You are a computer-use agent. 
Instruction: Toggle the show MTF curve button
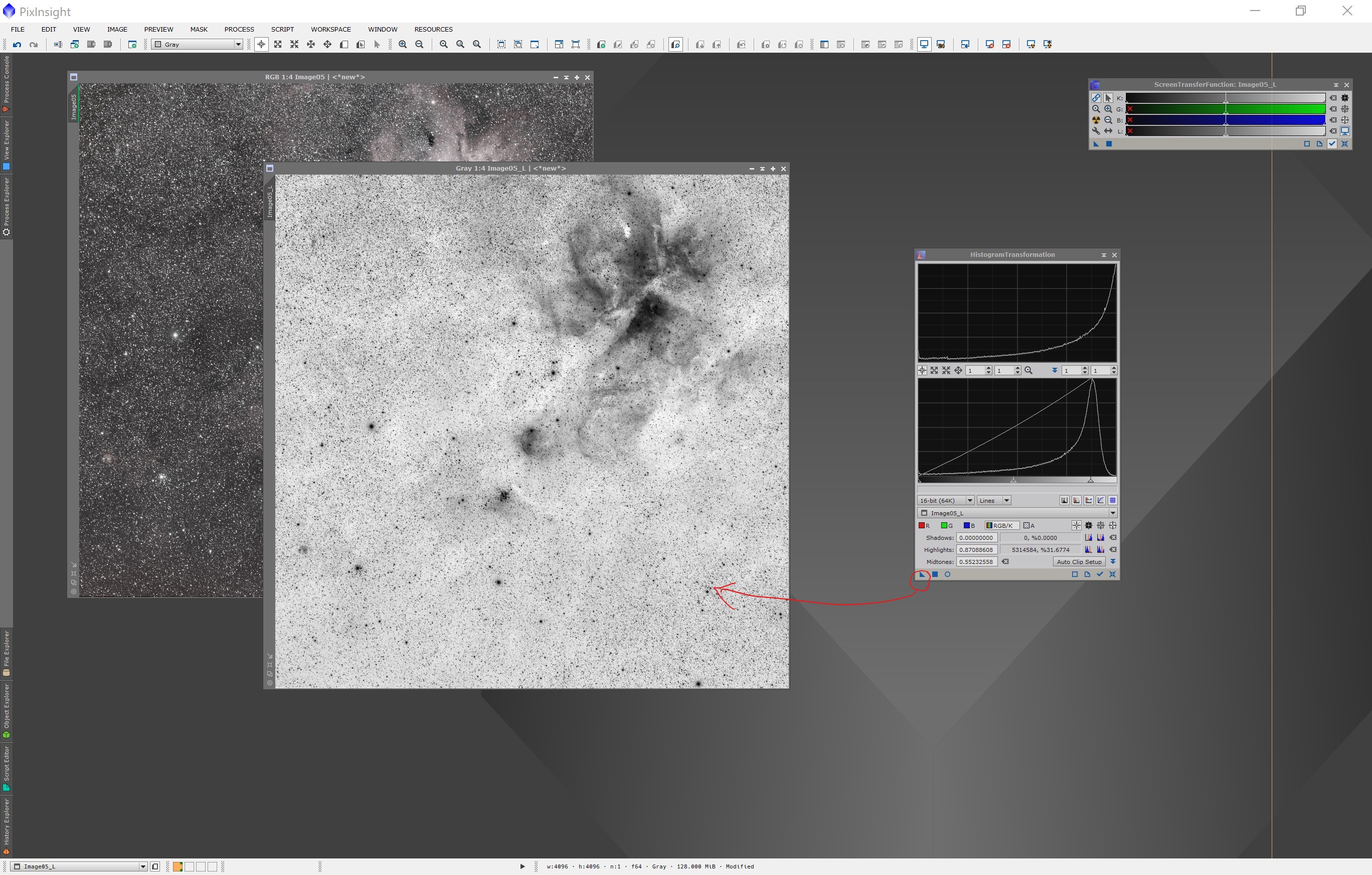pyautogui.click(x=1100, y=501)
